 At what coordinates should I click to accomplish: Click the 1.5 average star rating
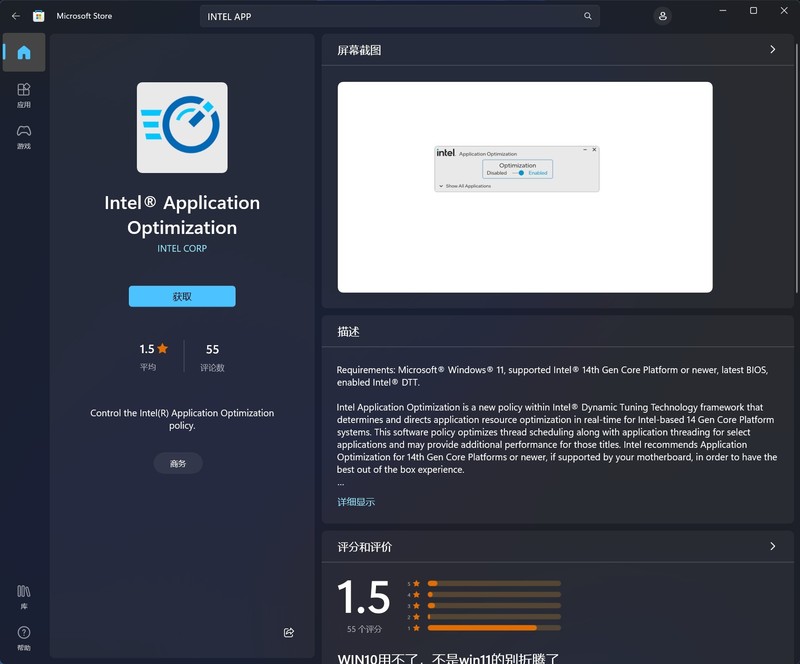tap(154, 355)
